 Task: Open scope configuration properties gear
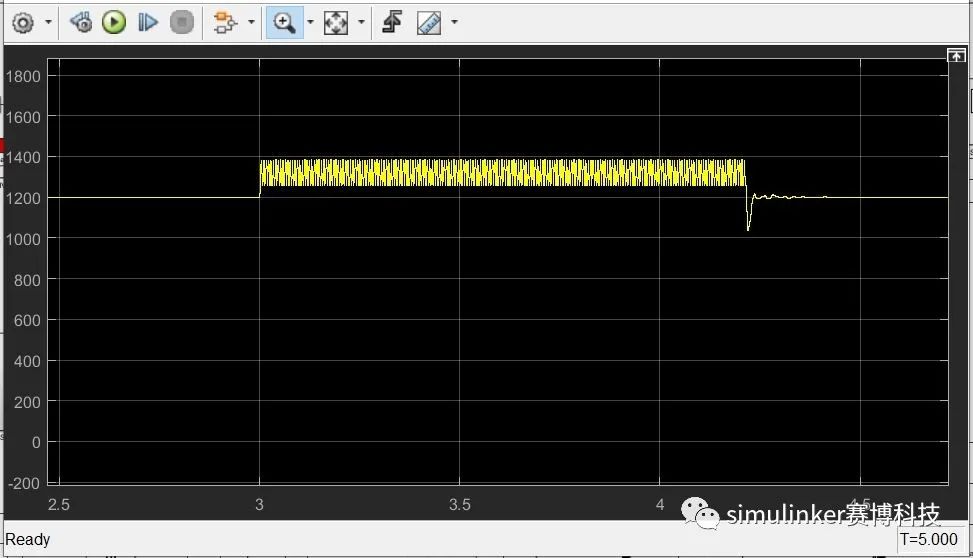23,23
